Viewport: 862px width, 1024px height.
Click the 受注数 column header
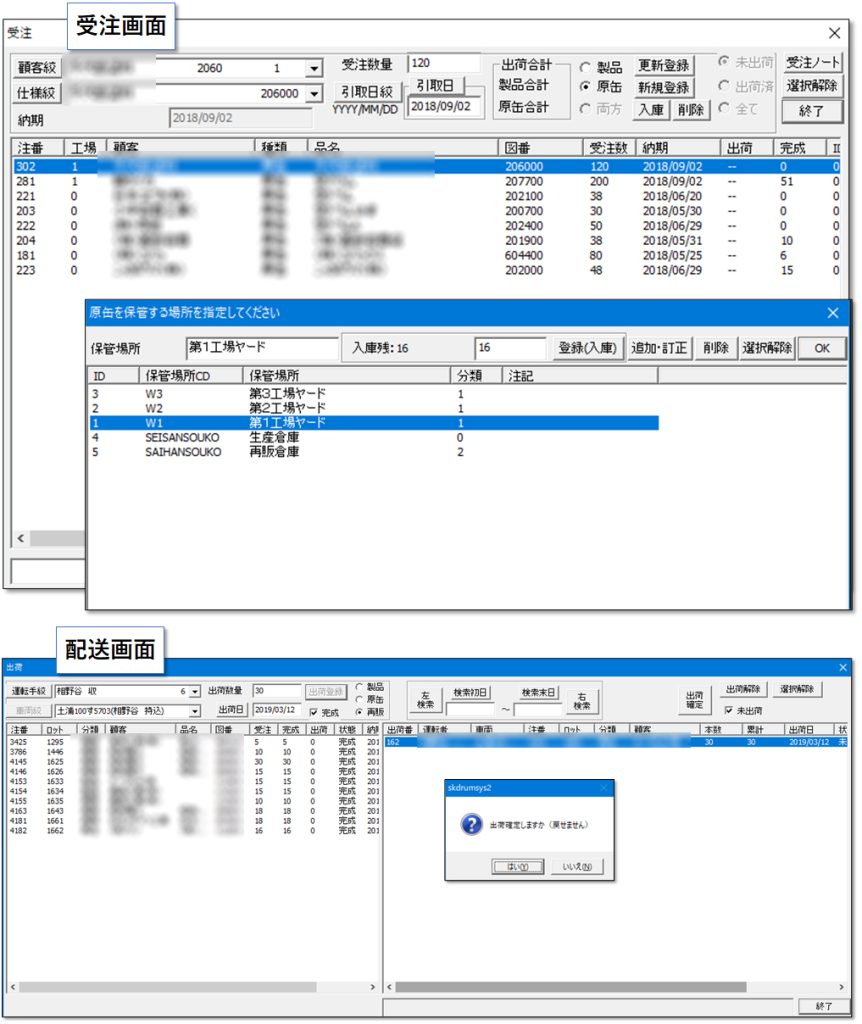pyautogui.click(x=607, y=148)
